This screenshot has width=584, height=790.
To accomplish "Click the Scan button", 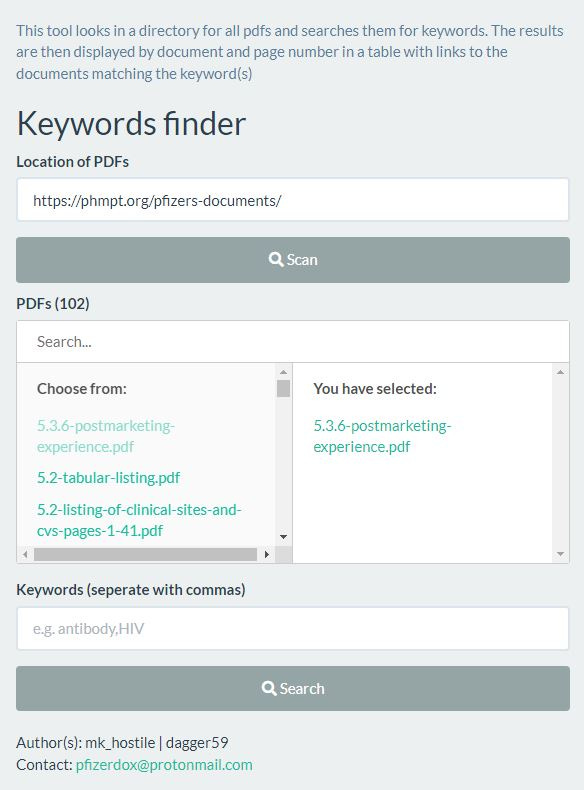I will point(293,260).
